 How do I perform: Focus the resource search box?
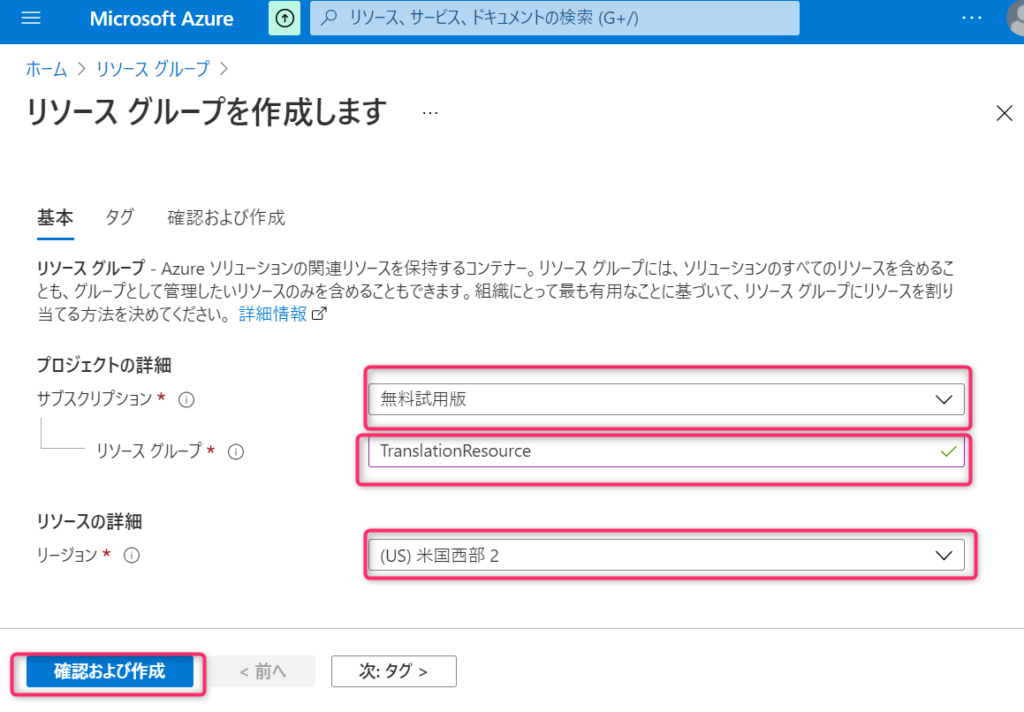pos(554,18)
